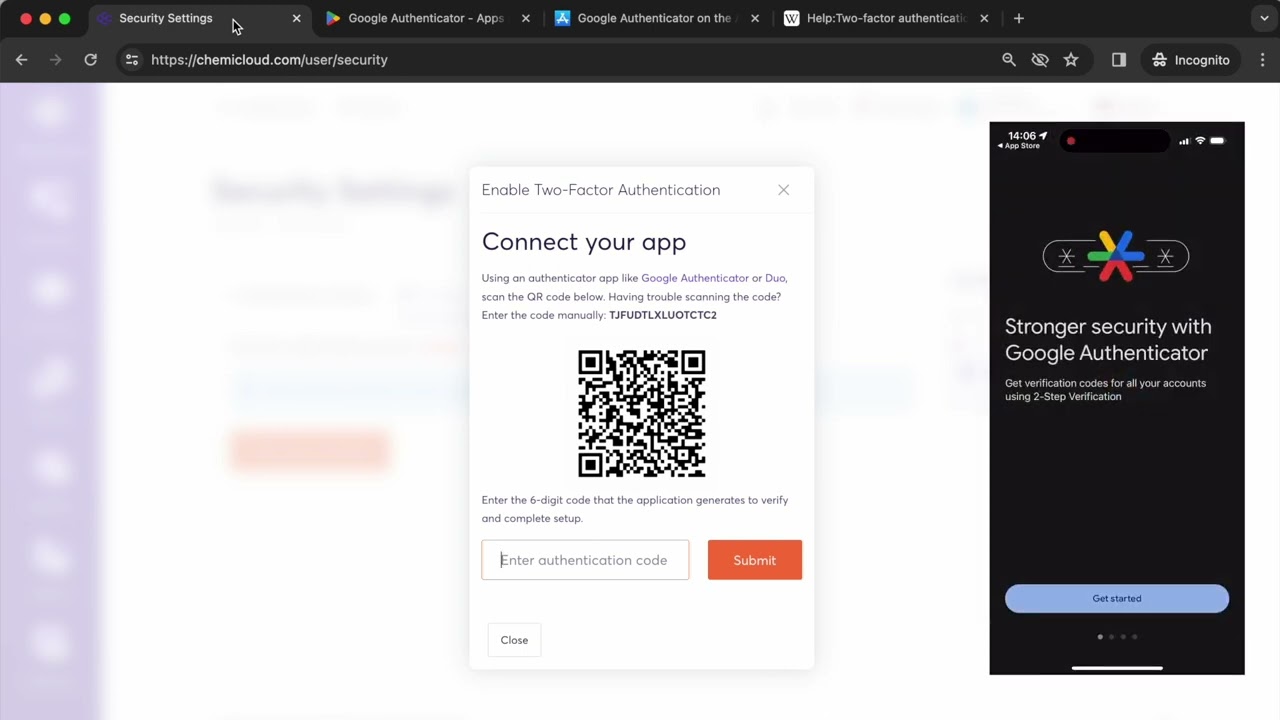Image resolution: width=1280 pixels, height=720 pixels.
Task: Close the Help:Two-factor authentication tab
Action: (984, 18)
